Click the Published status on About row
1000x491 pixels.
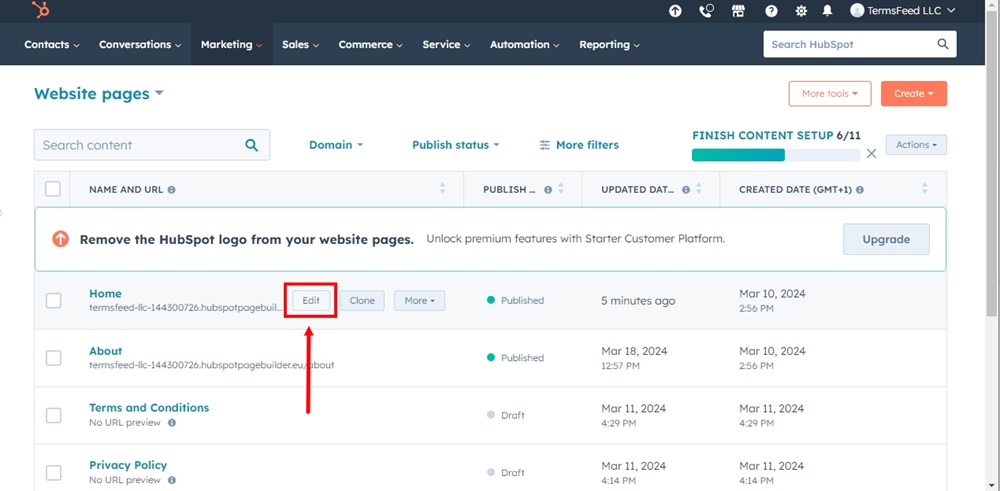pos(515,358)
